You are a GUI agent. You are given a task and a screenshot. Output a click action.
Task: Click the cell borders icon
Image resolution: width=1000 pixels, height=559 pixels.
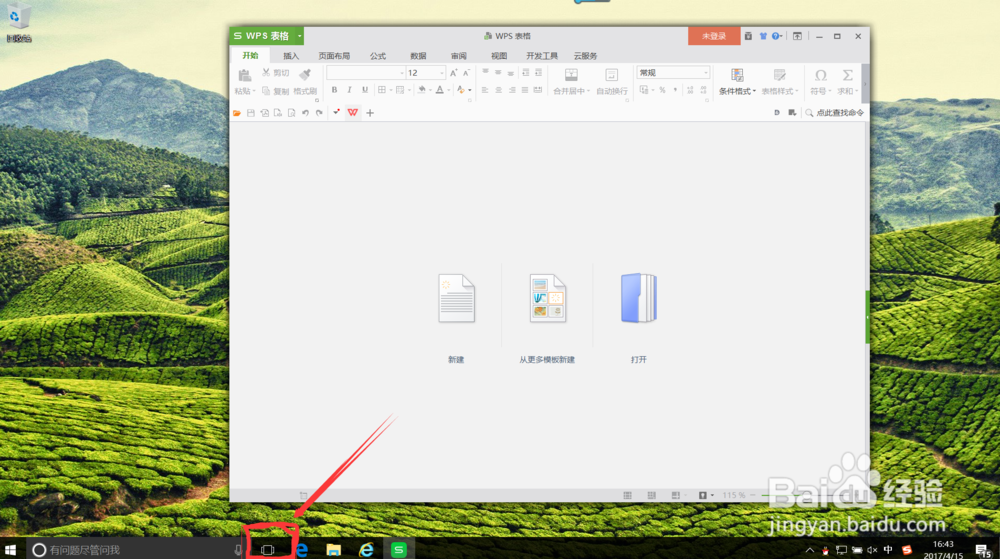point(381,90)
